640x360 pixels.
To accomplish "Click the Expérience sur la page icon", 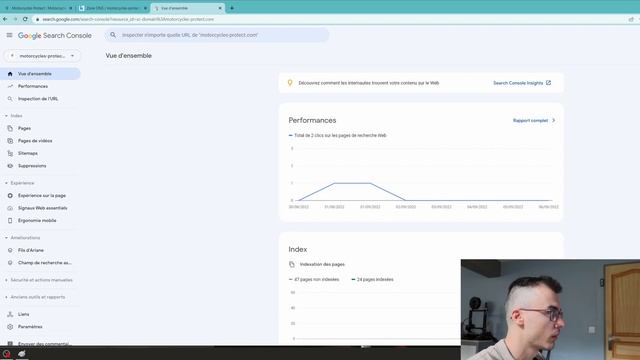I will 10,196.
